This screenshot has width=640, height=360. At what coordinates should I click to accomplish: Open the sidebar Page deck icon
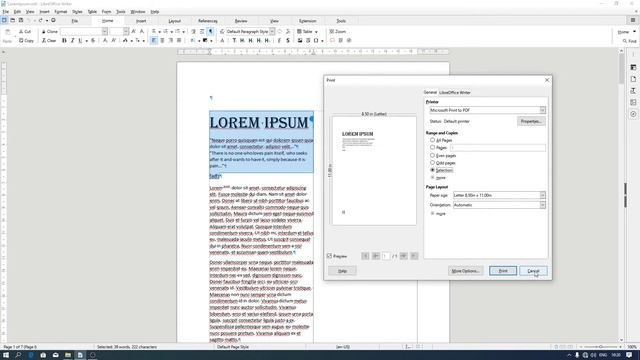pyautogui.click(x=633, y=79)
